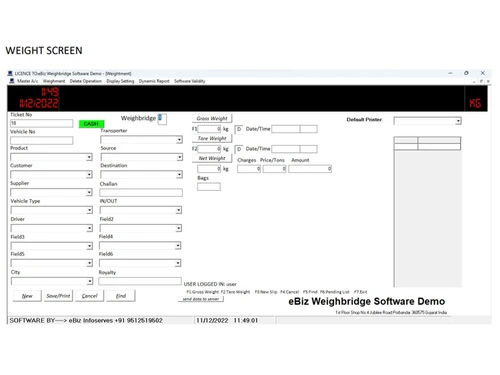Click the Tare Weight Date/Time date field
The width and height of the screenshot is (500, 375).
point(286,149)
